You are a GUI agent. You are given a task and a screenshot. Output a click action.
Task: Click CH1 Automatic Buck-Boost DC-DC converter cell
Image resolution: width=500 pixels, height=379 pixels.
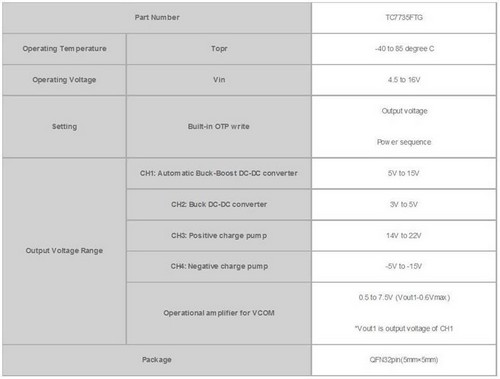pos(219,173)
